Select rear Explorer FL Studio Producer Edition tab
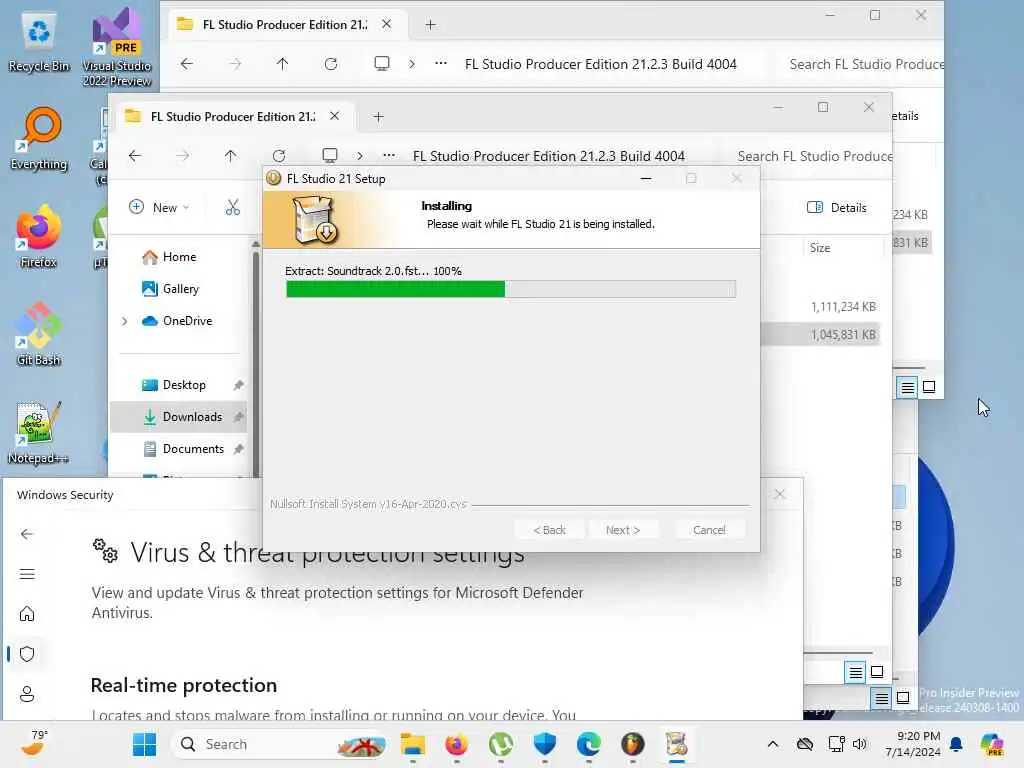 (285, 24)
